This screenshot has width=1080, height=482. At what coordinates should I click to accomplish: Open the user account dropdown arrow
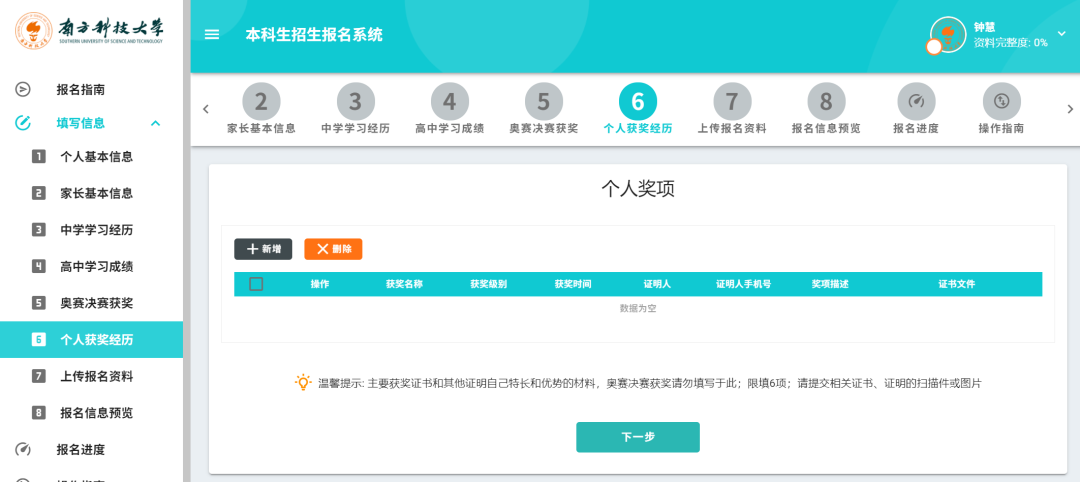tap(1061, 34)
